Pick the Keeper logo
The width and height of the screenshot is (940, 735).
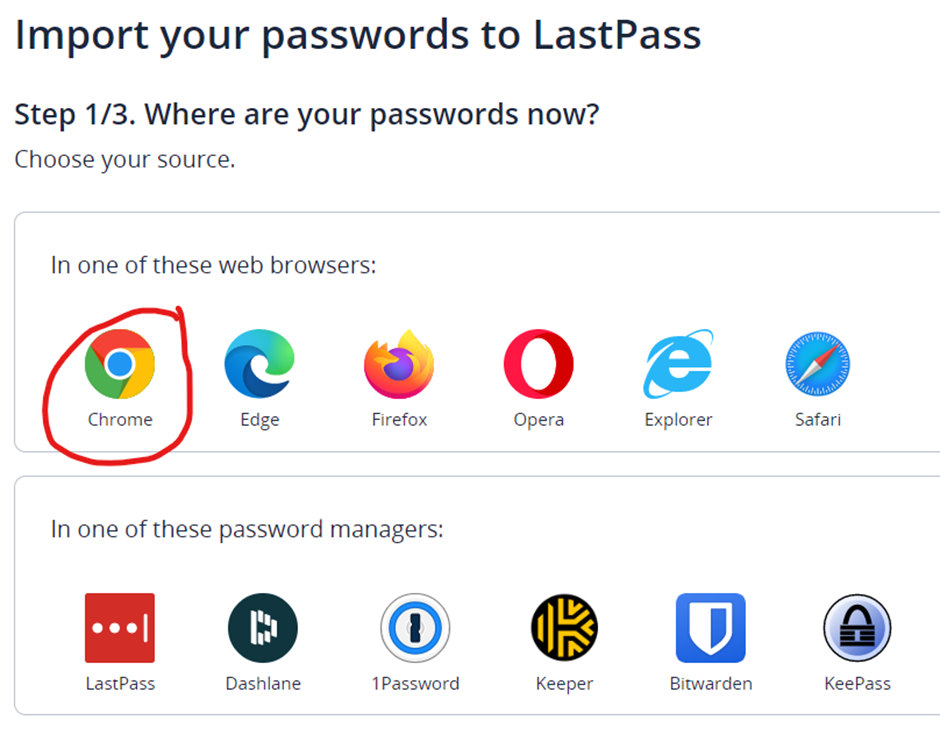564,628
